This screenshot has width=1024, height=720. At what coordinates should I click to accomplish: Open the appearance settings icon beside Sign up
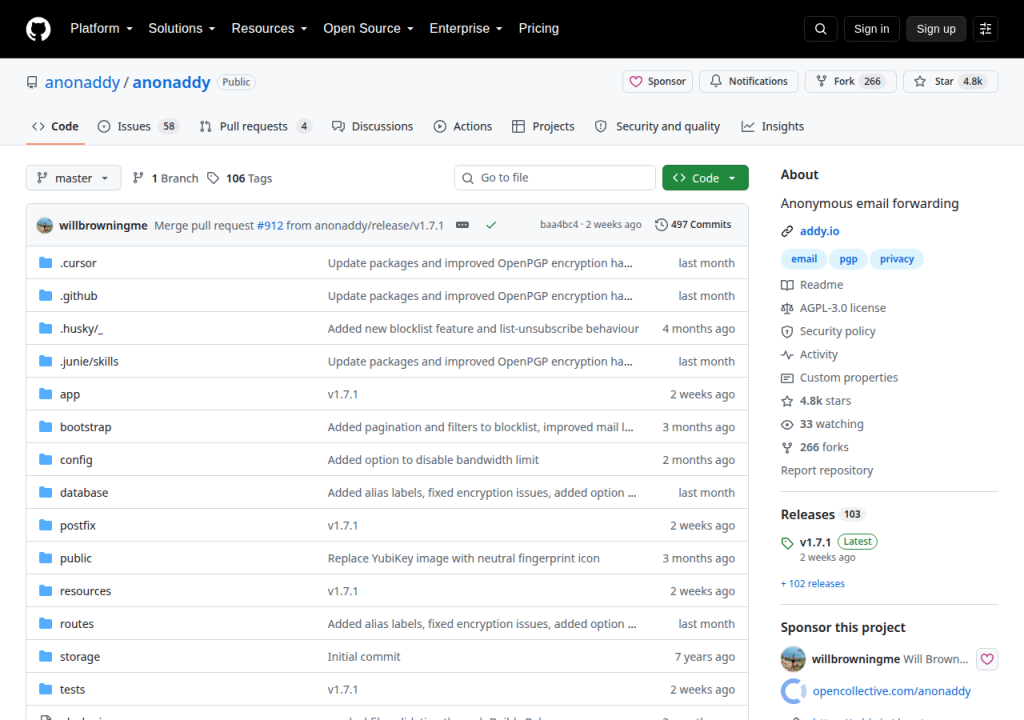pos(985,29)
